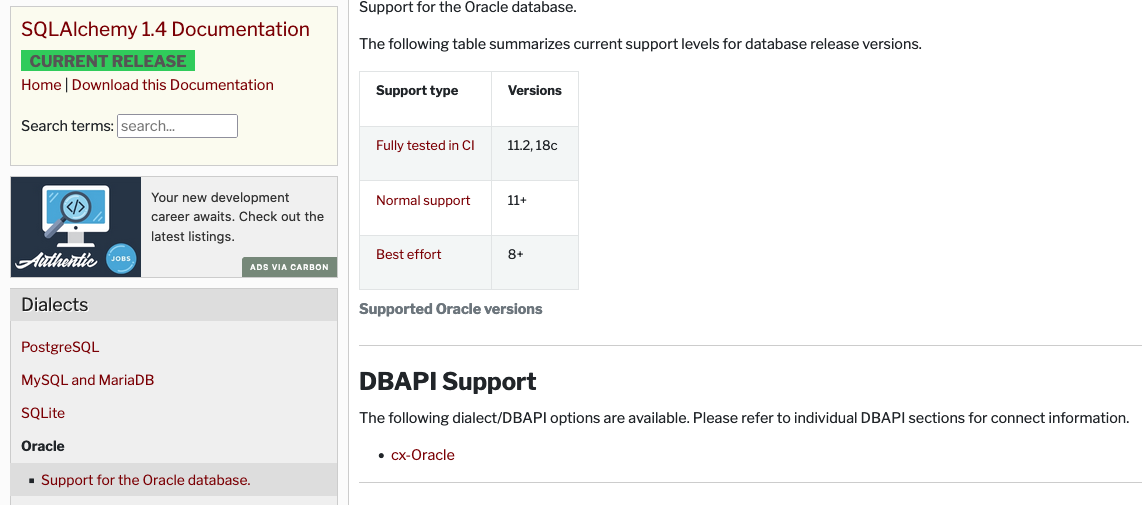Open the cx-Oracle DBAPI link

(422, 455)
